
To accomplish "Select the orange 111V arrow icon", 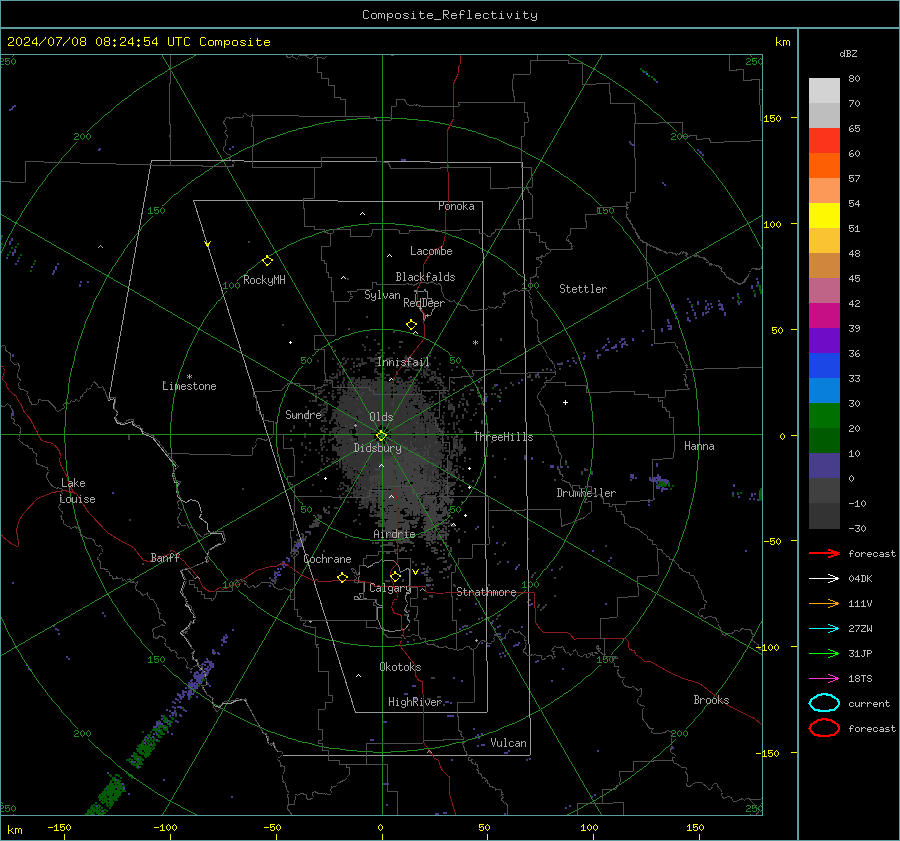I will 824,603.
